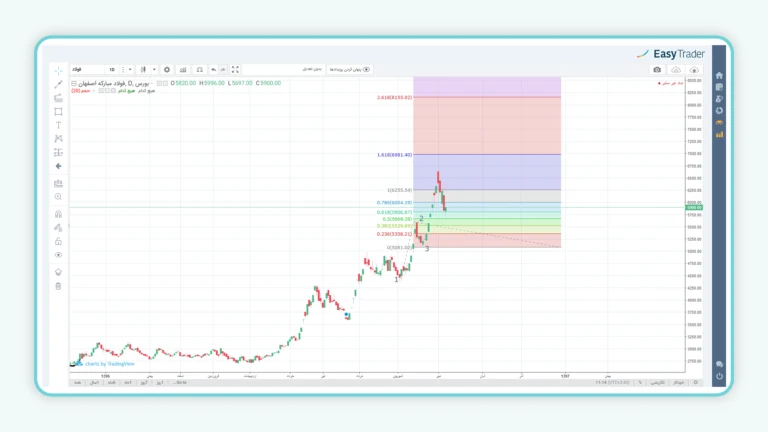Toggle auto scale button
The width and height of the screenshot is (768, 432).
tap(679, 383)
